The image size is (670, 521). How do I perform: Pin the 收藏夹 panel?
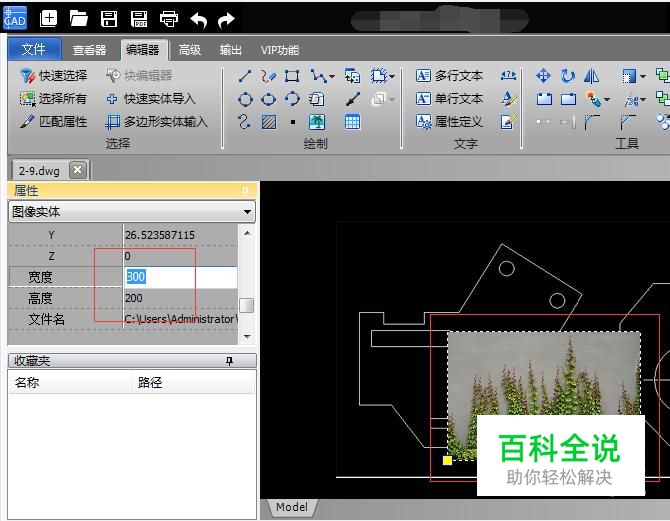tap(229, 361)
